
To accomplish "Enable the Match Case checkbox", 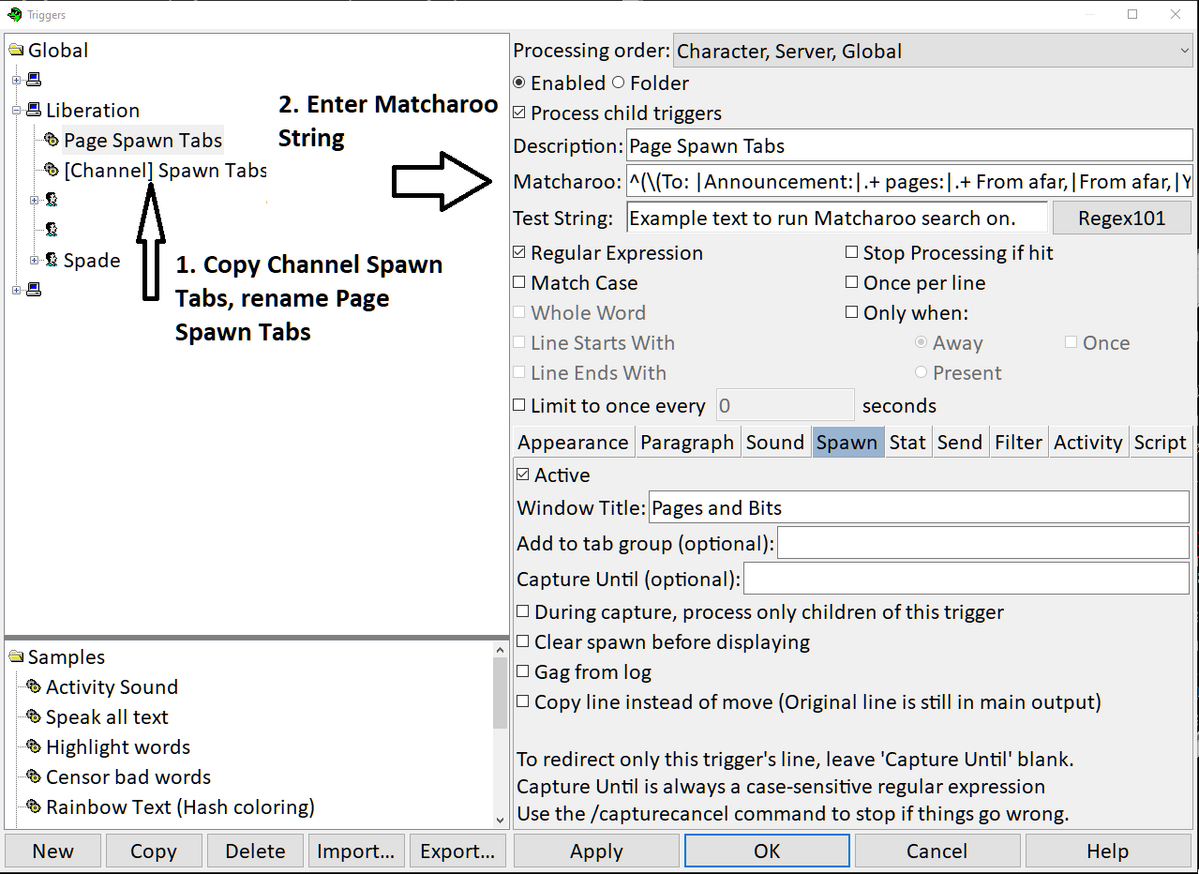I will [x=519, y=282].
